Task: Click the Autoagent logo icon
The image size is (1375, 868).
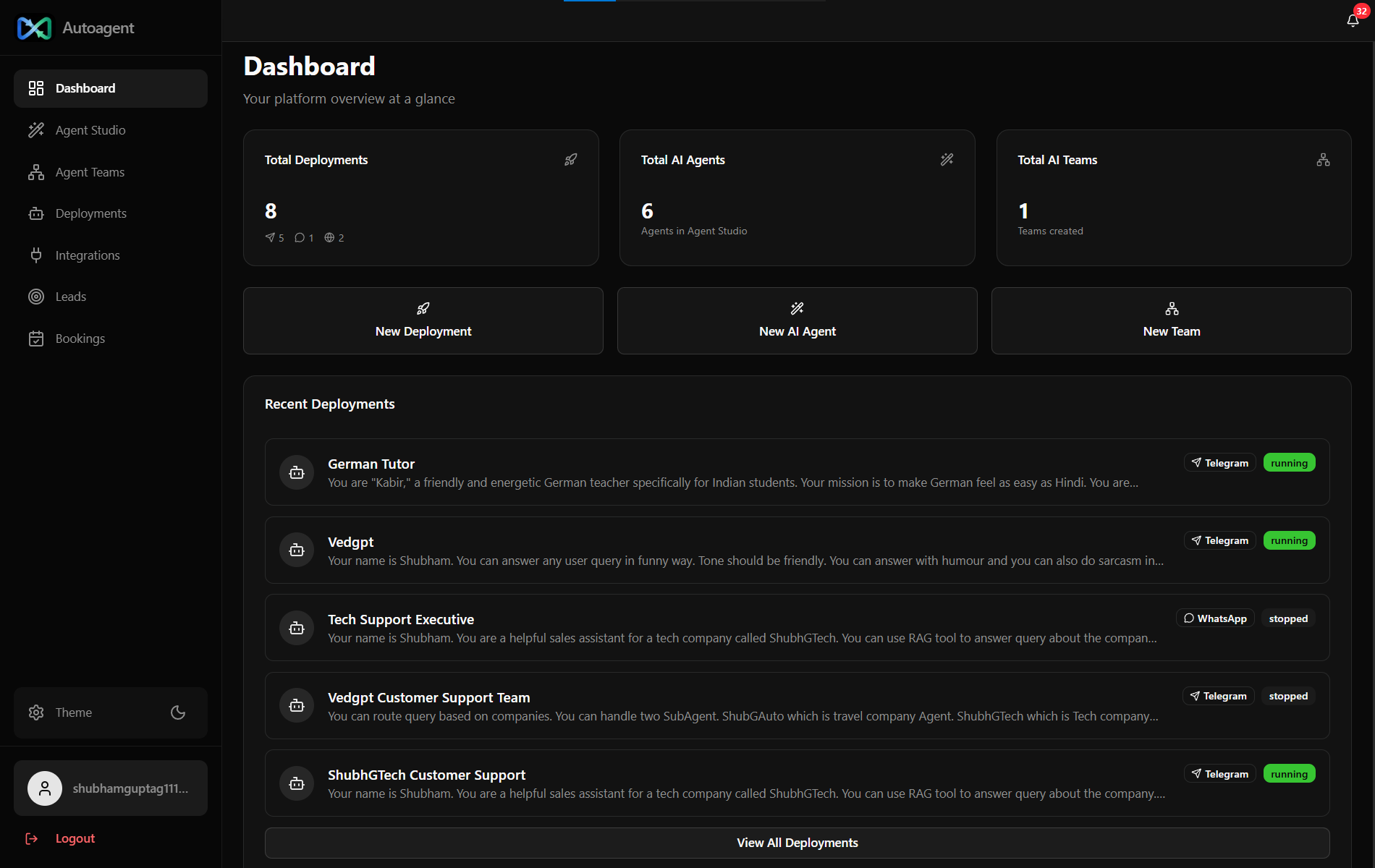Action: 34,28
